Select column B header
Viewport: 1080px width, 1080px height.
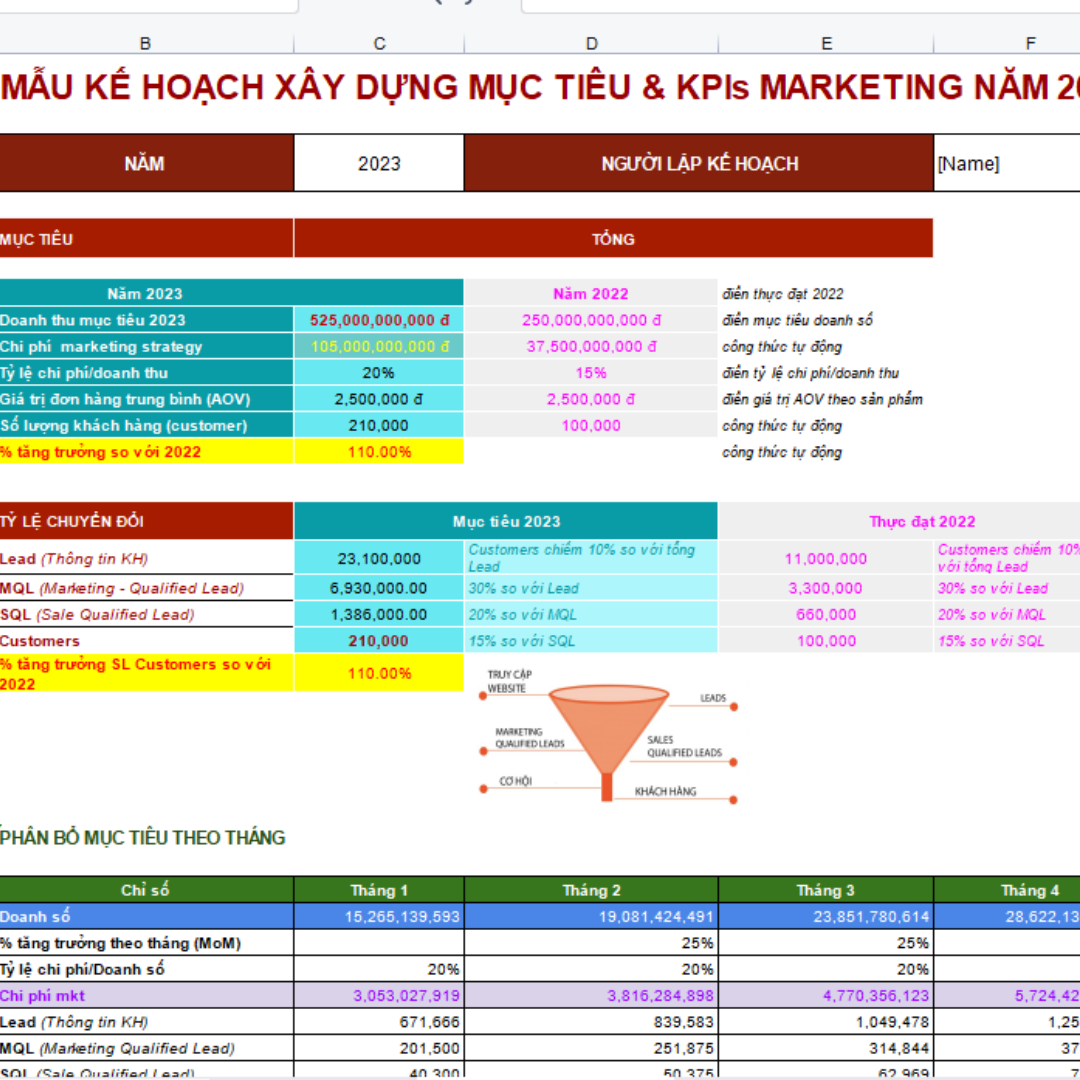[145, 43]
